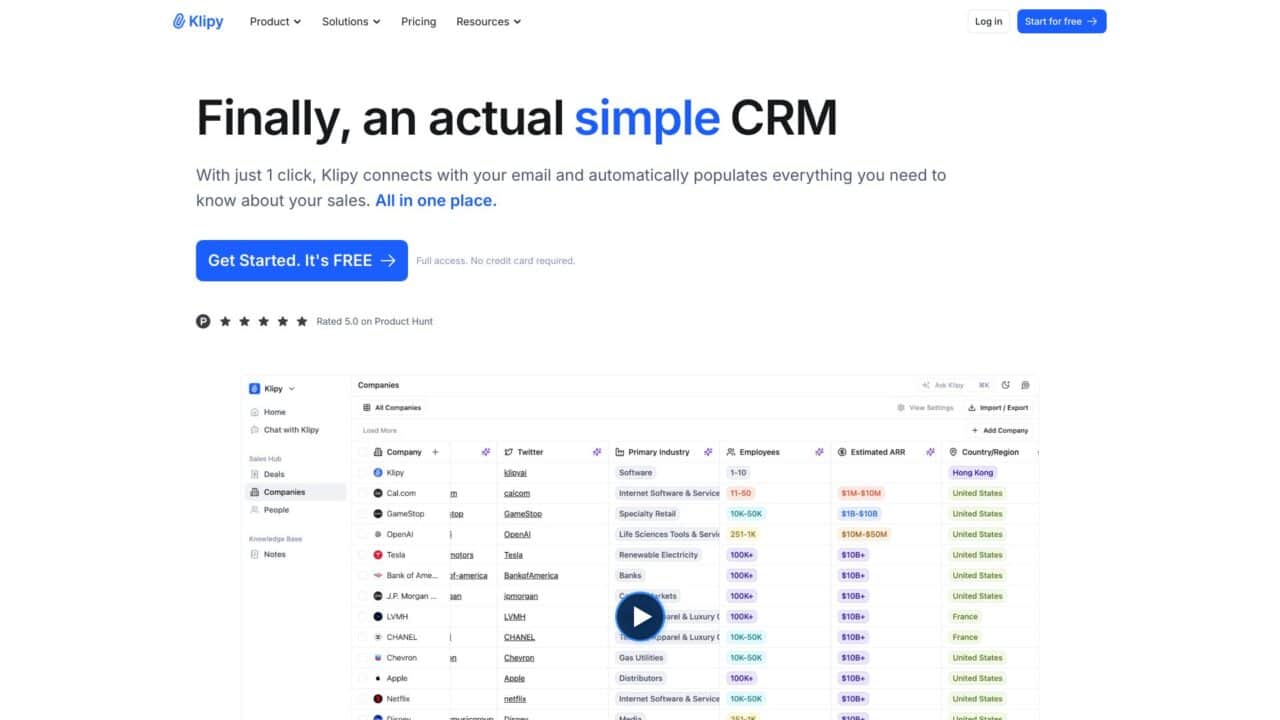This screenshot has width=1280, height=720.
Task: Open Notes under Knowledge Base
Action: coord(273,554)
